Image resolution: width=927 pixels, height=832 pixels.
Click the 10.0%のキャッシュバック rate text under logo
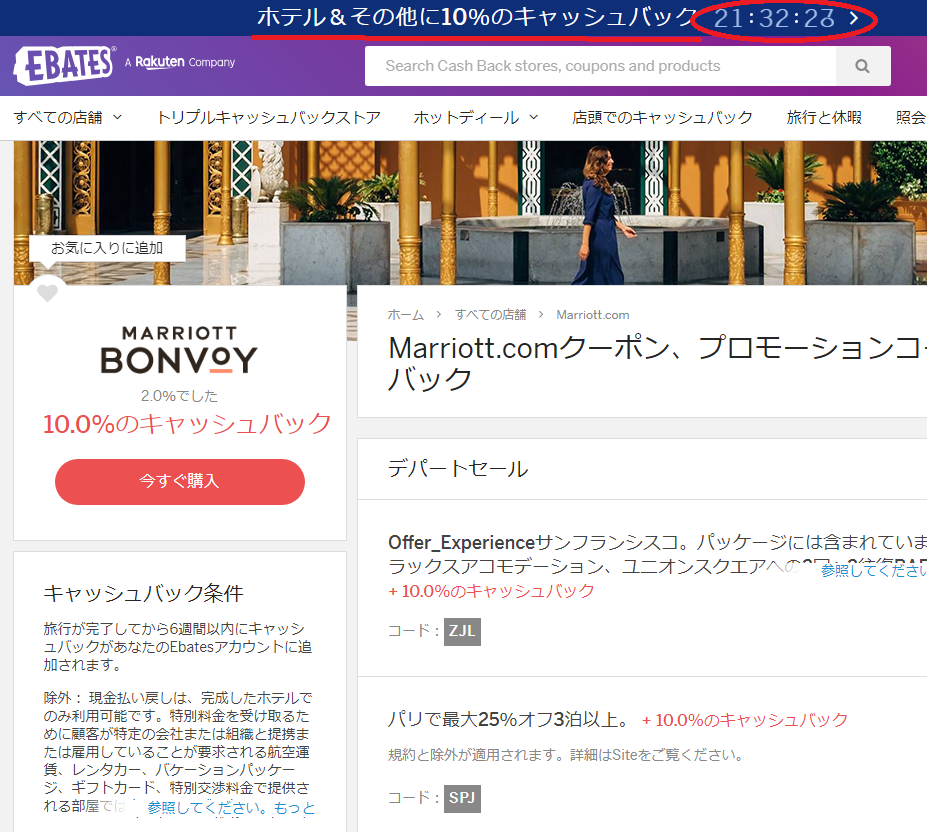[x=187, y=424]
